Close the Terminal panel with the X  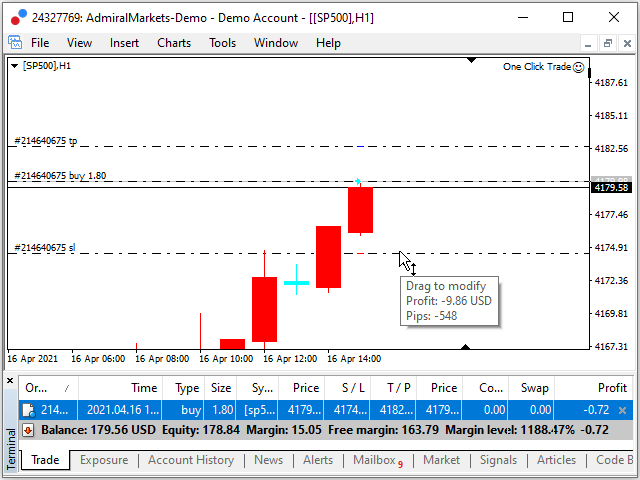12,381
